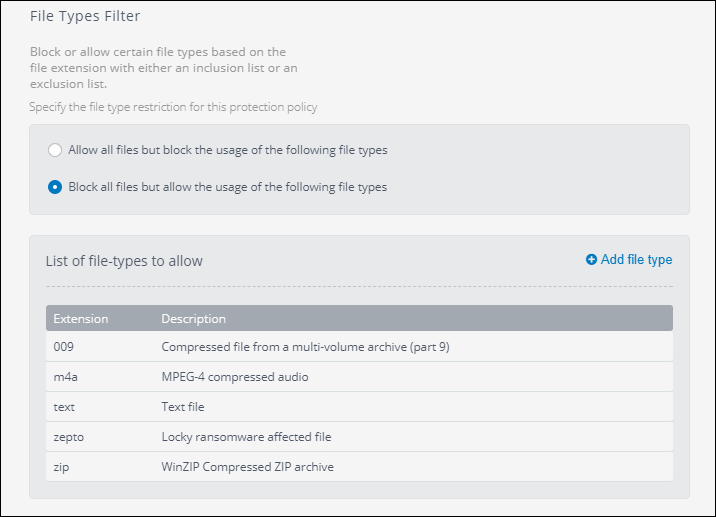Select the 009 extension row
The height and width of the screenshot is (517, 716).
point(64,347)
